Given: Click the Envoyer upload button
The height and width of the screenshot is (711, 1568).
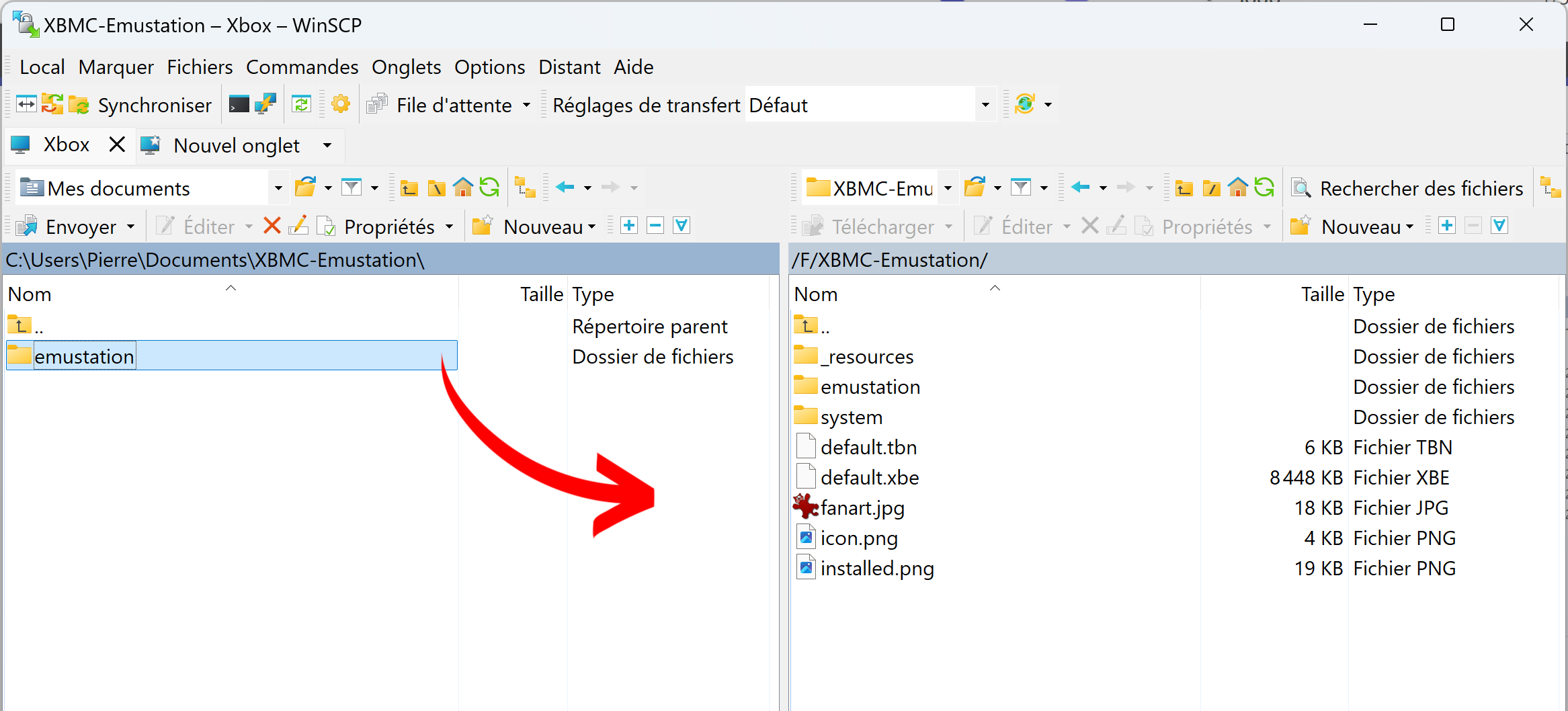Looking at the screenshot, I should [x=67, y=226].
